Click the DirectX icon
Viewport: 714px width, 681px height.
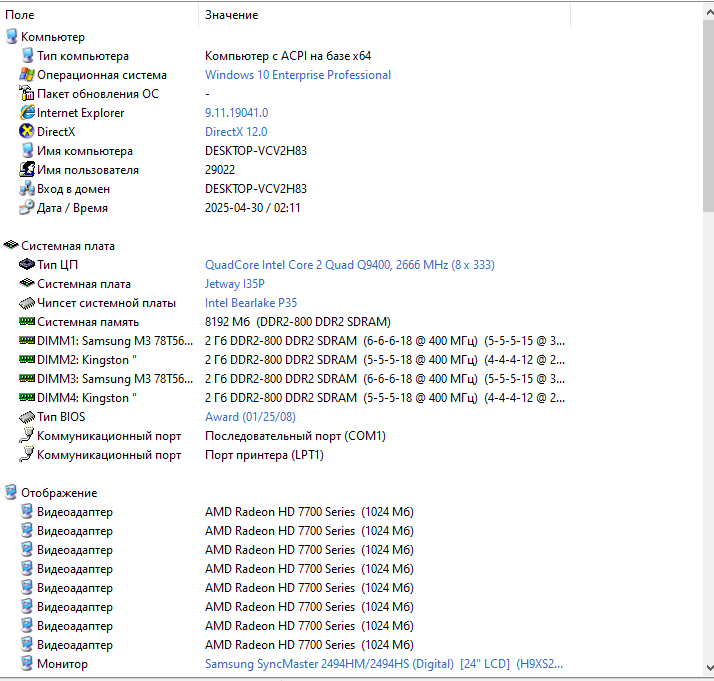[27, 132]
